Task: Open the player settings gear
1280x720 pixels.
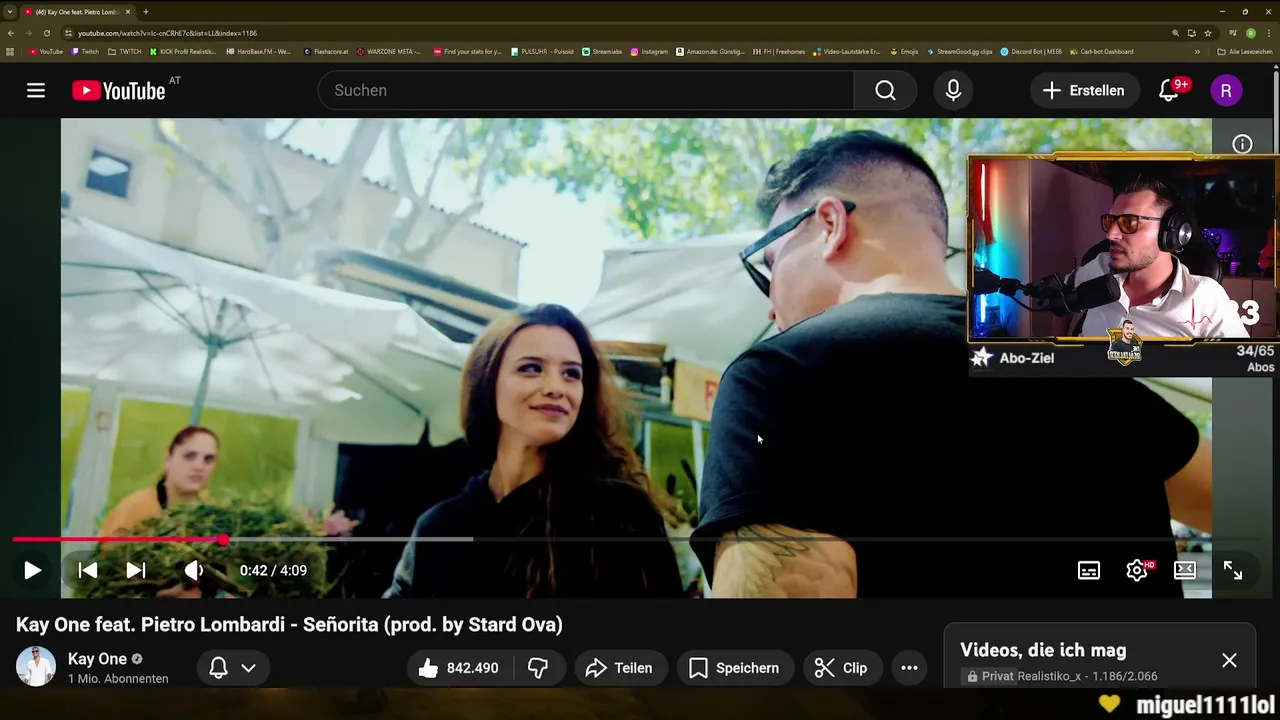Action: pos(1137,570)
